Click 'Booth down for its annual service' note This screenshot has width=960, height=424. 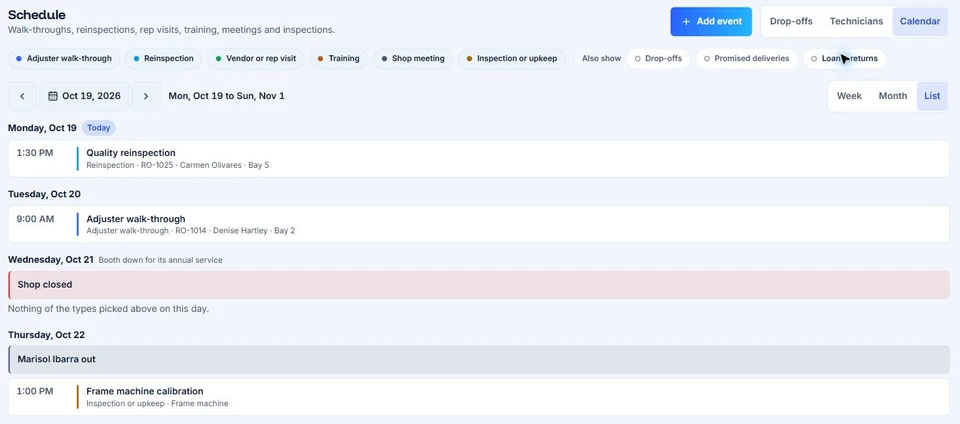point(160,260)
